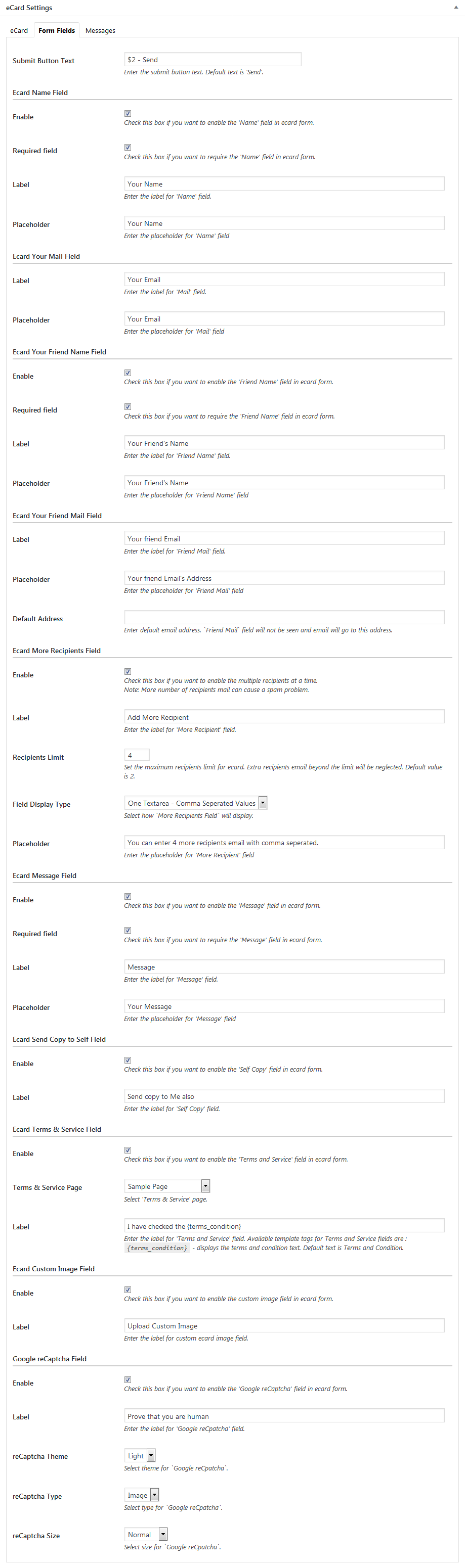The width and height of the screenshot is (465, 1568).
Task: Collapse the eCard Settings panel
Action: 456,7
